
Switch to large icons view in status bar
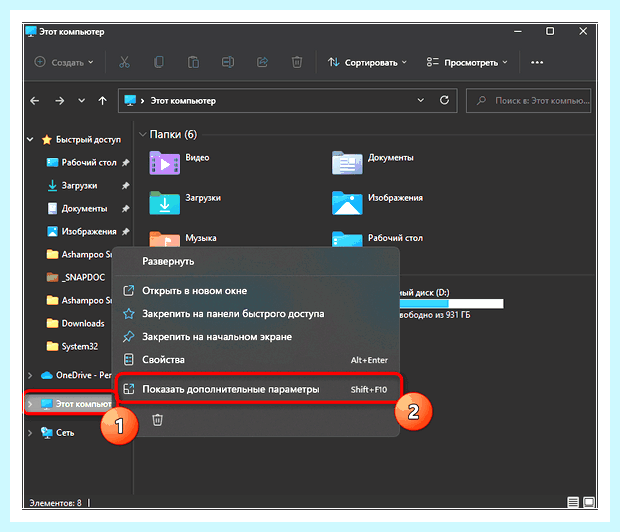pyautogui.click(x=589, y=502)
